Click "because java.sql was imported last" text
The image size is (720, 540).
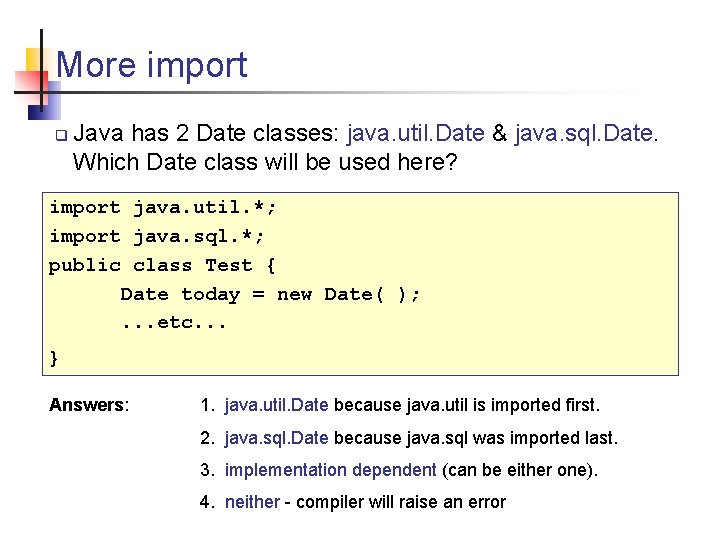click(x=476, y=438)
